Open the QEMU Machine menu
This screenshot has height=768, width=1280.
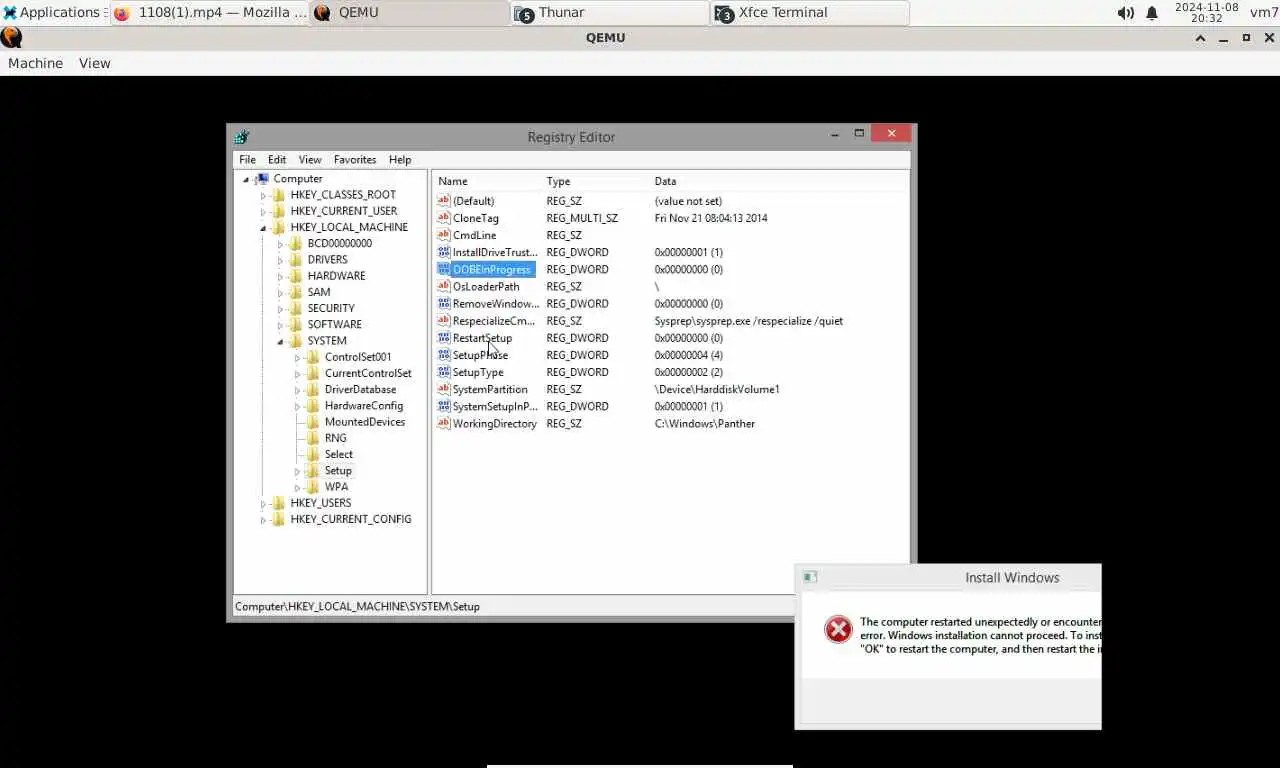35,63
